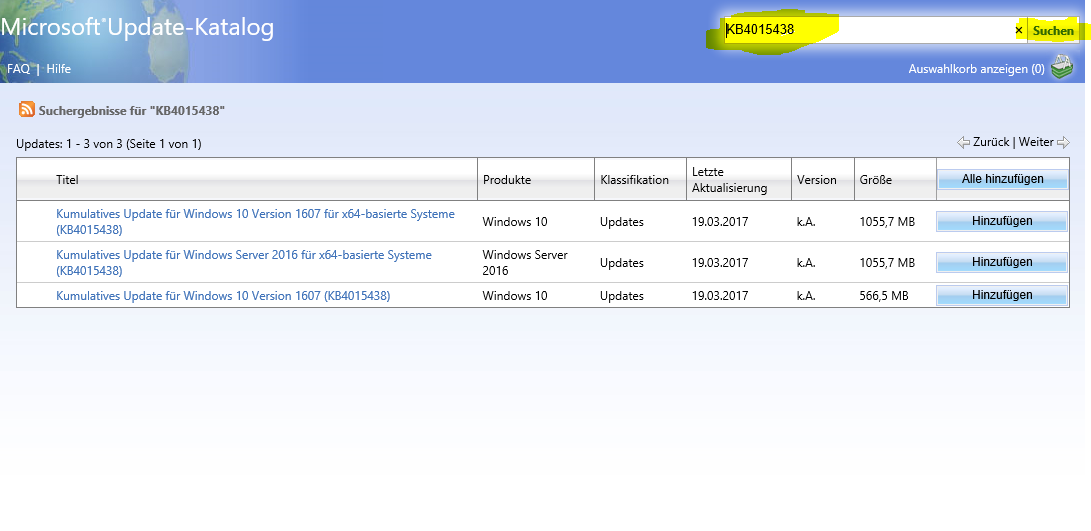Click the Zurück pagination link
This screenshot has width=1091, height=531.
pos(991,142)
